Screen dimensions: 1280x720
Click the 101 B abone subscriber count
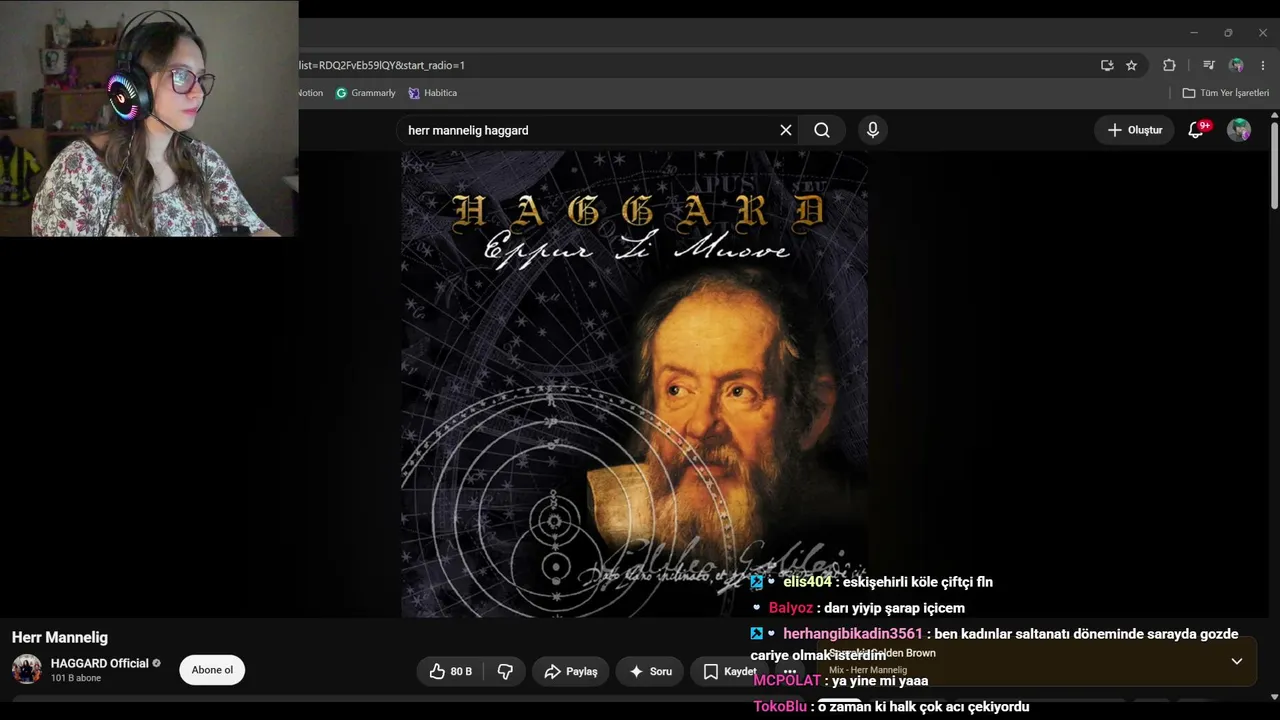point(76,678)
